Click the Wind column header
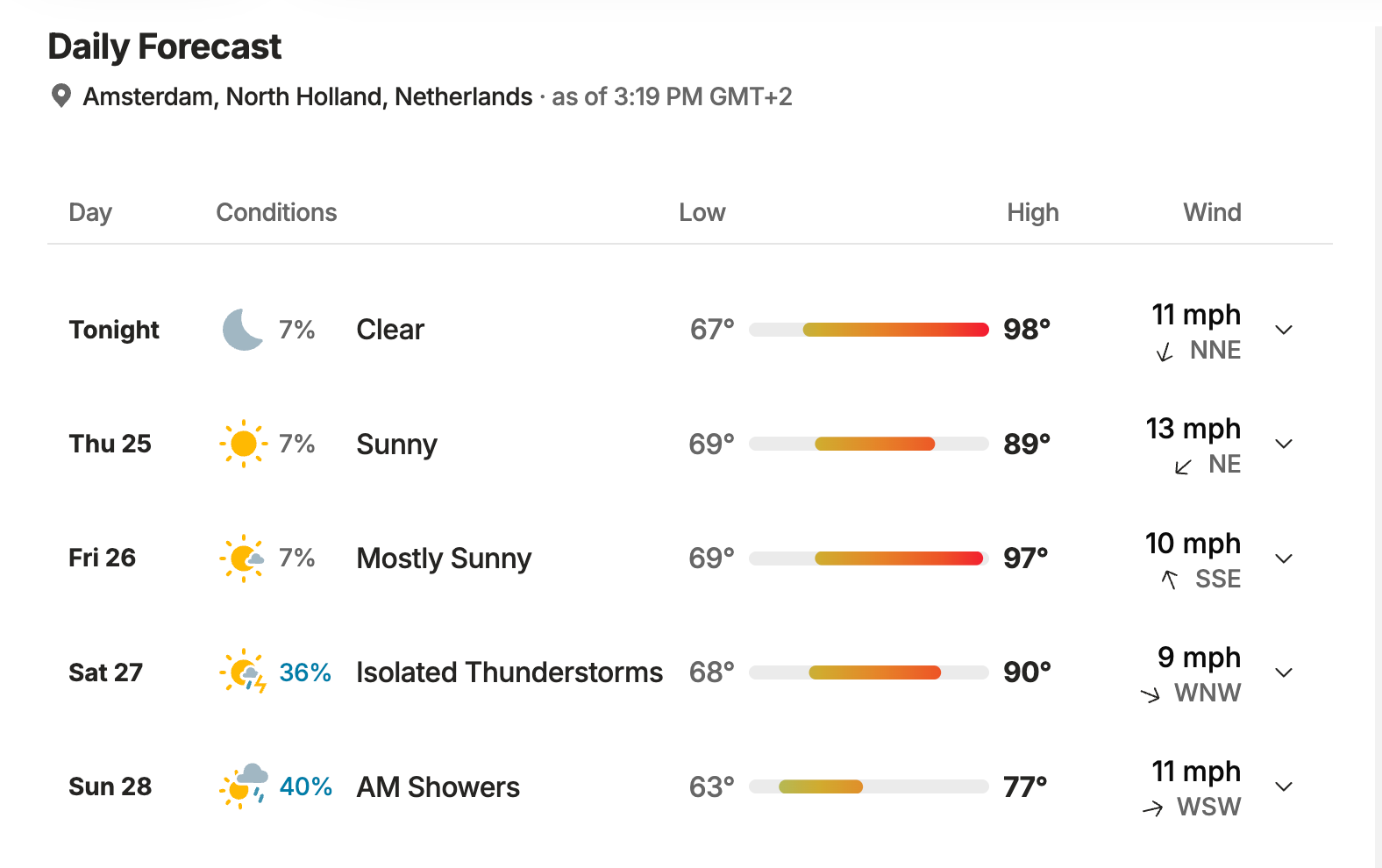1382x868 pixels. tap(1212, 212)
